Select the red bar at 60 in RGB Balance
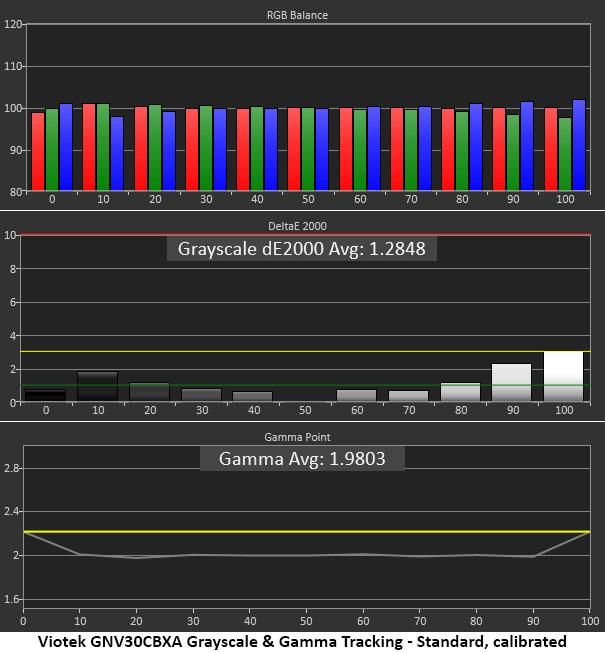Screen dimensions: 605x652 click(346, 149)
